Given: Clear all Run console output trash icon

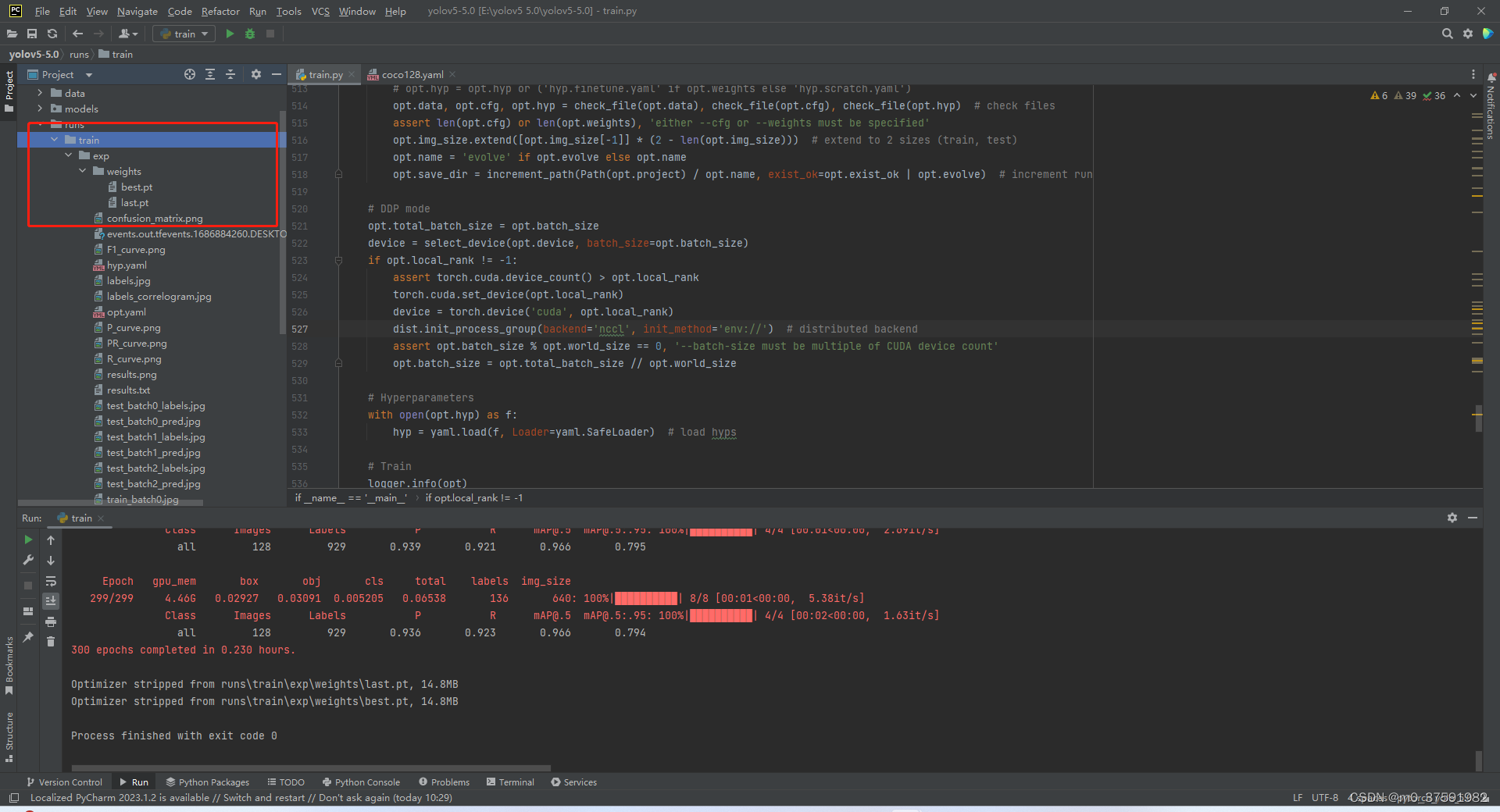Looking at the screenshot, I should [51, 642].
